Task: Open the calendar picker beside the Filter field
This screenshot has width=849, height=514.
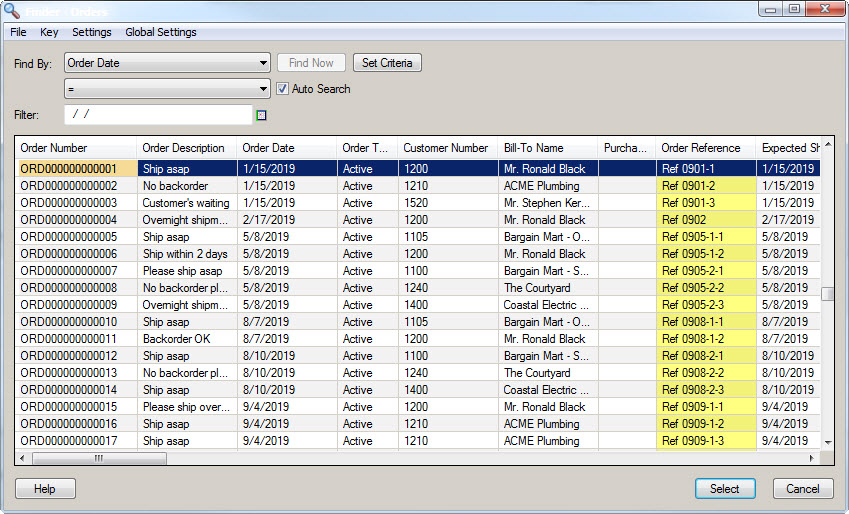Action: coord(261,115)
